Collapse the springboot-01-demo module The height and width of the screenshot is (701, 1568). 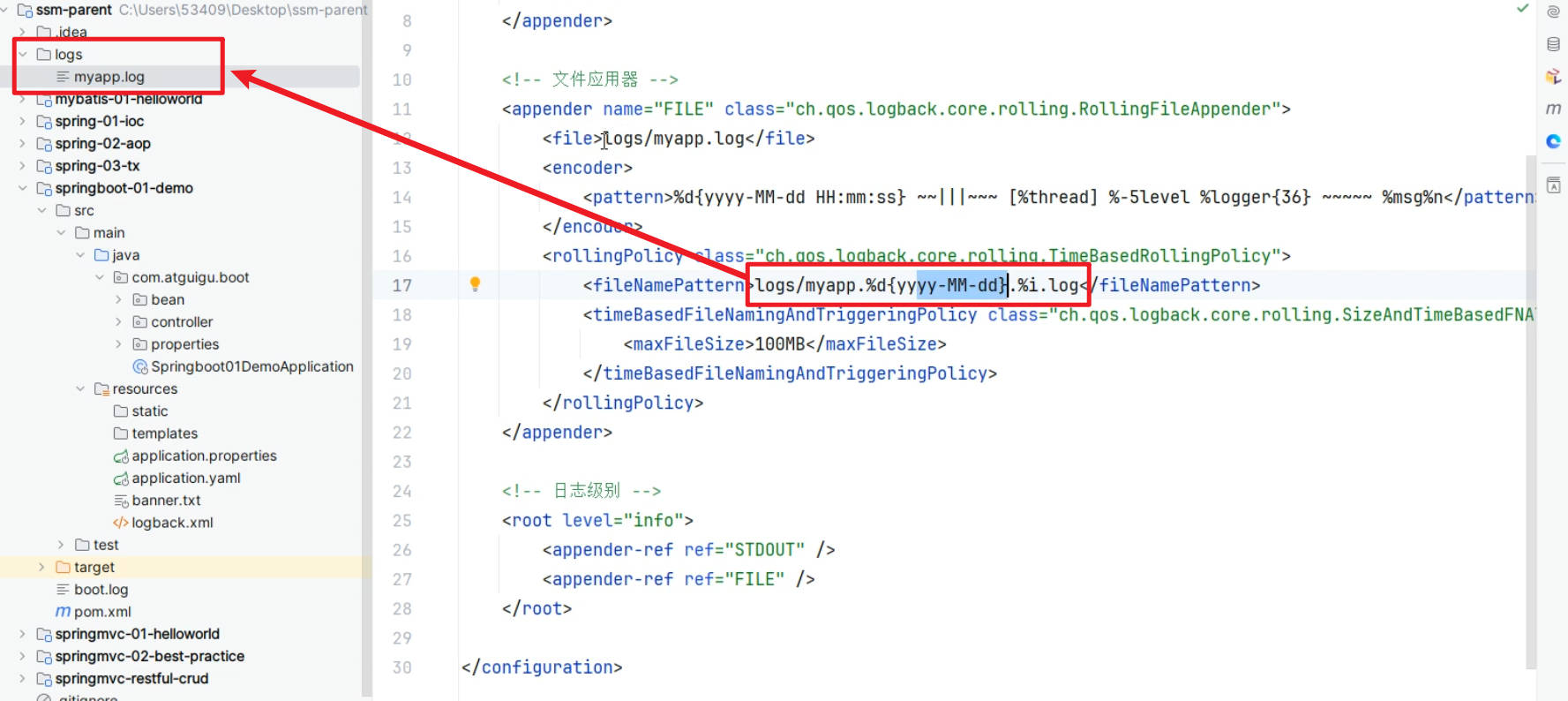[x=23, y=188]
